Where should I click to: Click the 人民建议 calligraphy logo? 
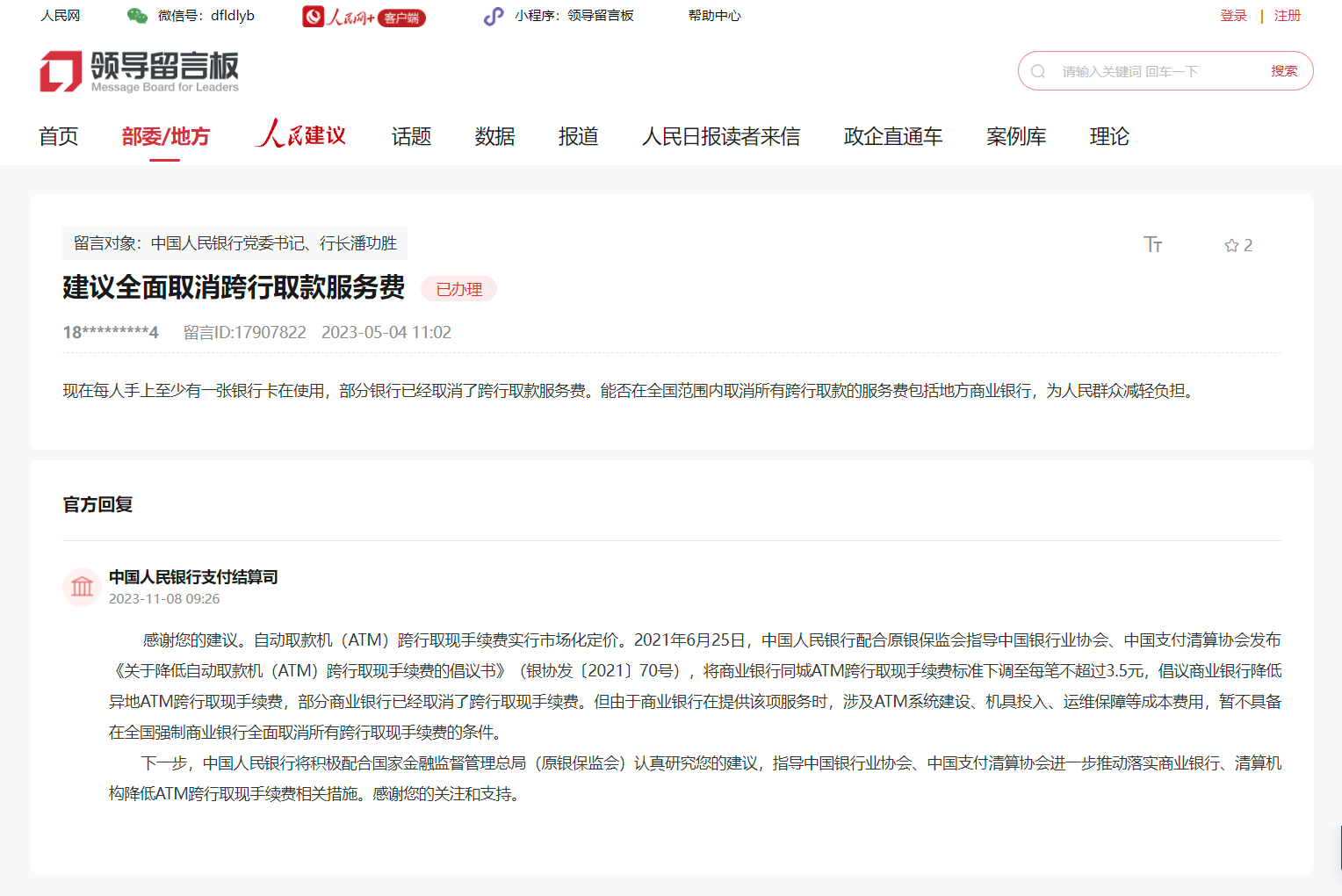[x=301, y=134]
